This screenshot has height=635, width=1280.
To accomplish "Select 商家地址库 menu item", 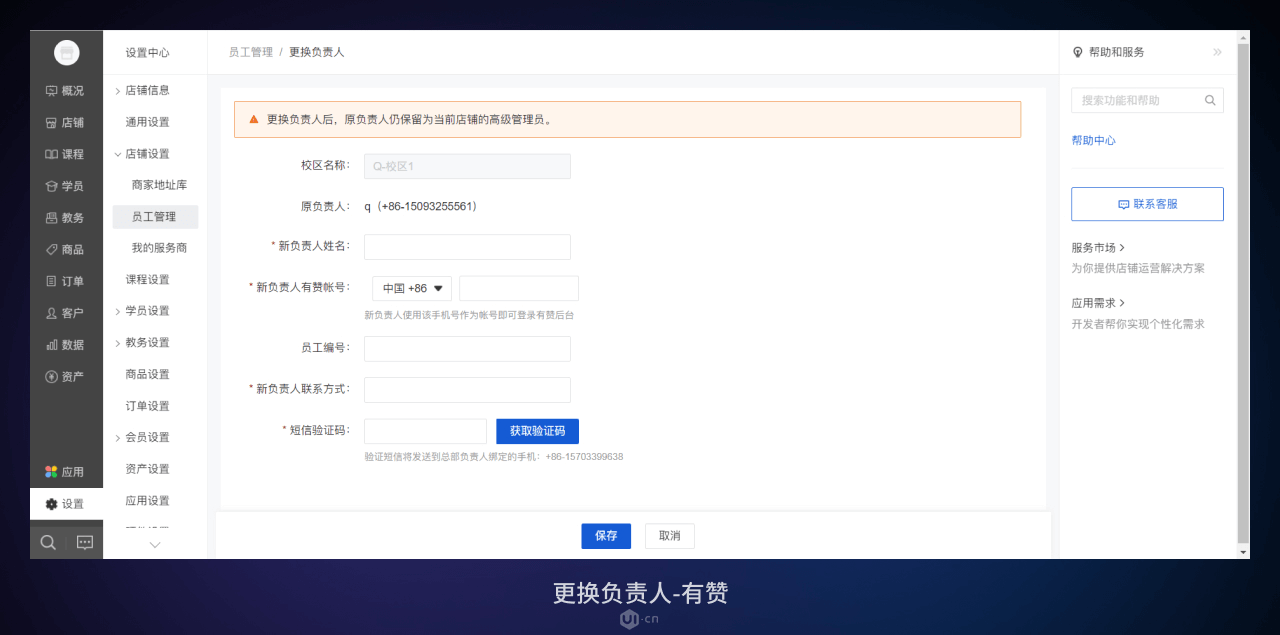I will (x=159, y=185).
